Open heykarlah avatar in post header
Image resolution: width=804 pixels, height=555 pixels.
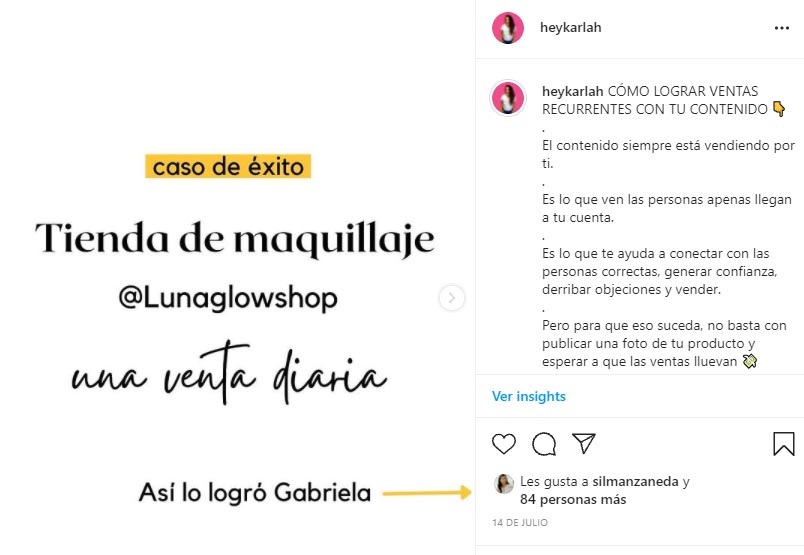coord(508,28)
